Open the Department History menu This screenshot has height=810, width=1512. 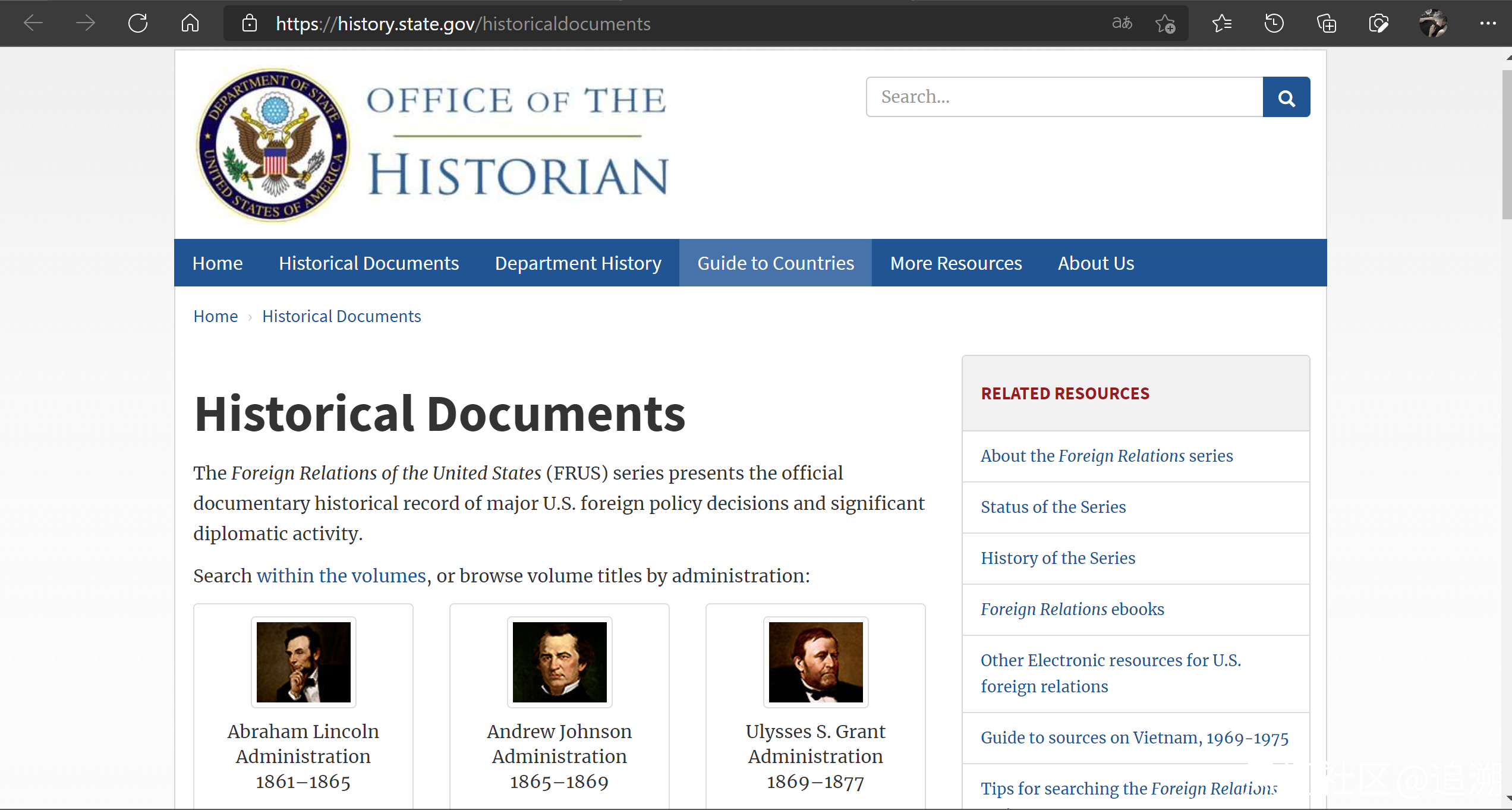578,263
